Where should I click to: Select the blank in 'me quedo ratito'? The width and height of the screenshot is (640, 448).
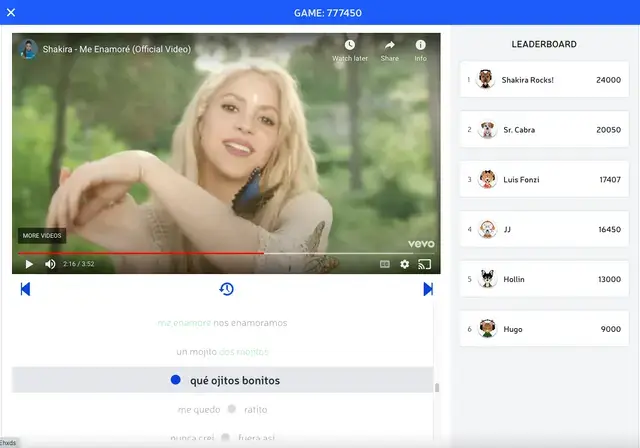point(231,409)
